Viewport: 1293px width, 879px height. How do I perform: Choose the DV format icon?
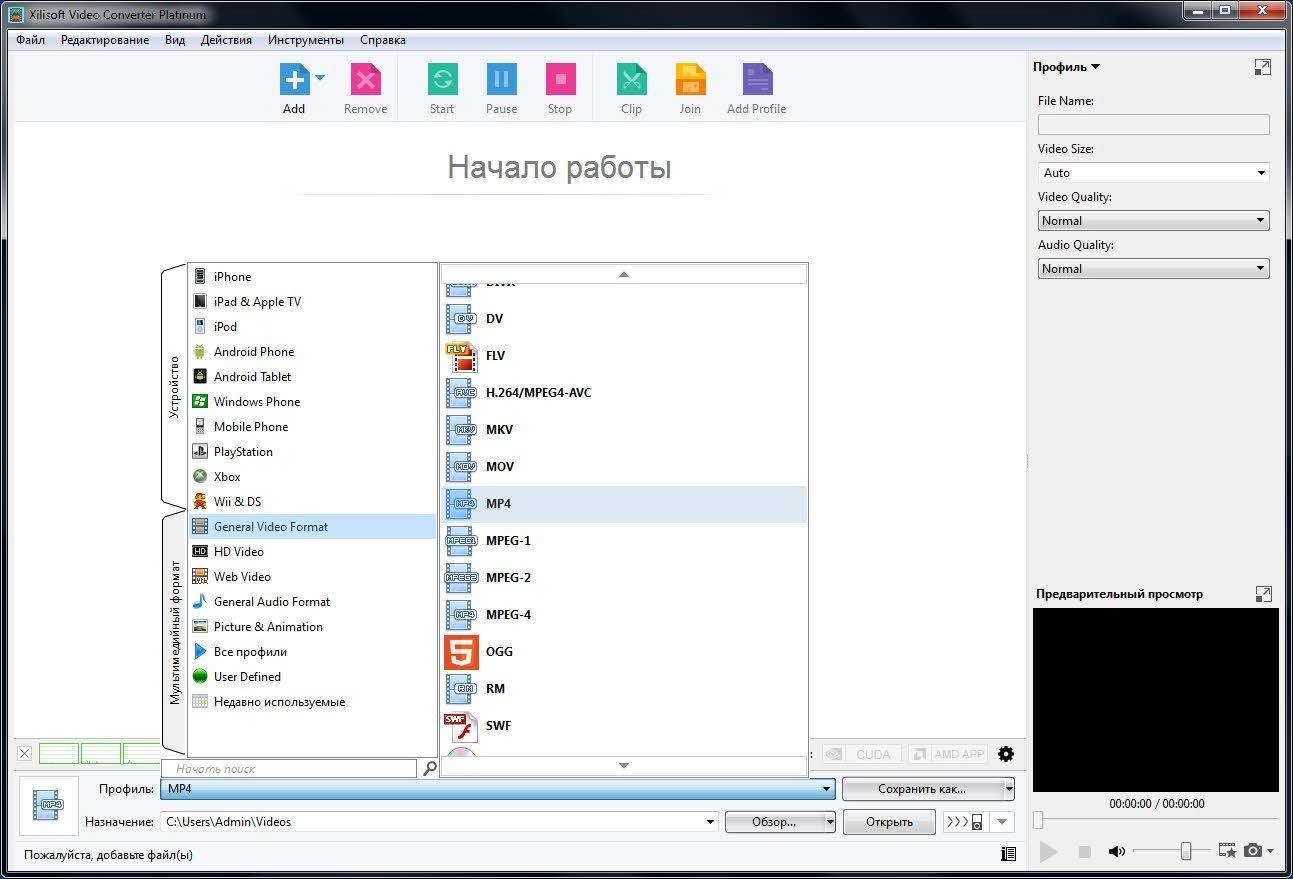point(461,319)
